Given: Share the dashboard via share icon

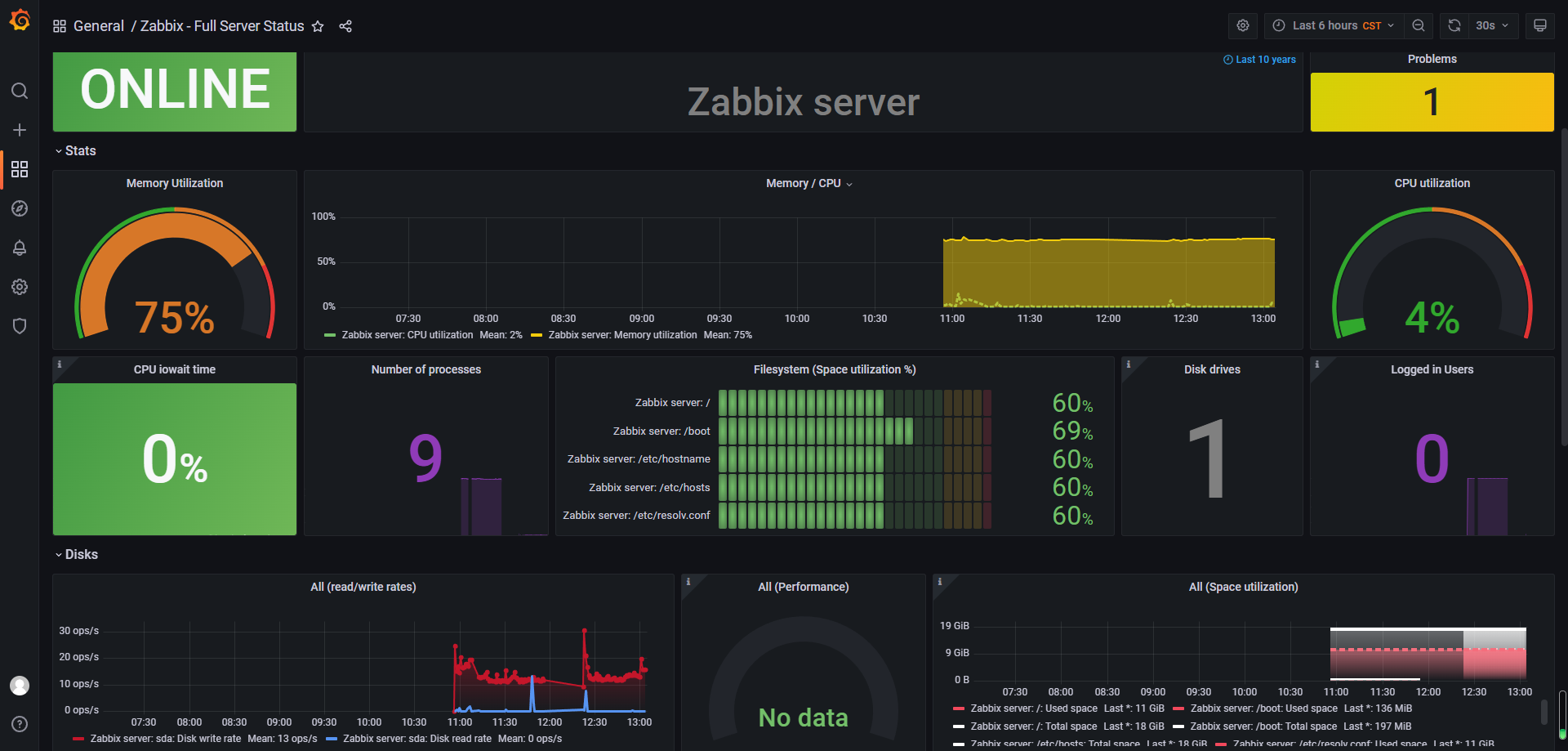Looking at the screenshot, I should [345, 26].
